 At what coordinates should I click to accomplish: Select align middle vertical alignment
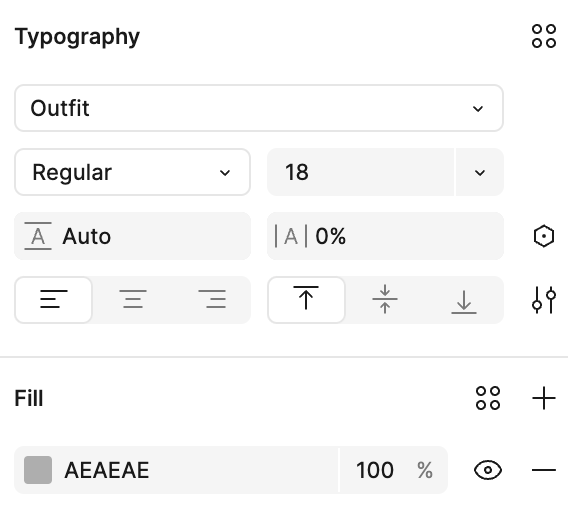coord(385,300)
